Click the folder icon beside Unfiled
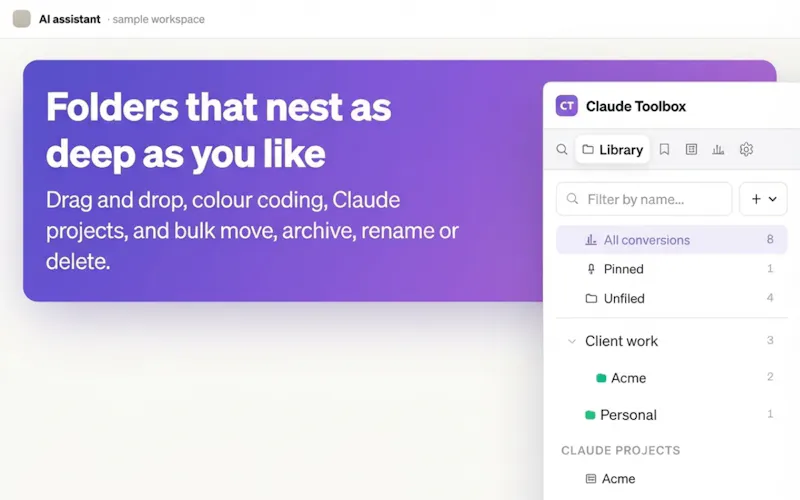This screenshot has width=800, height=500. coord(591,298)
